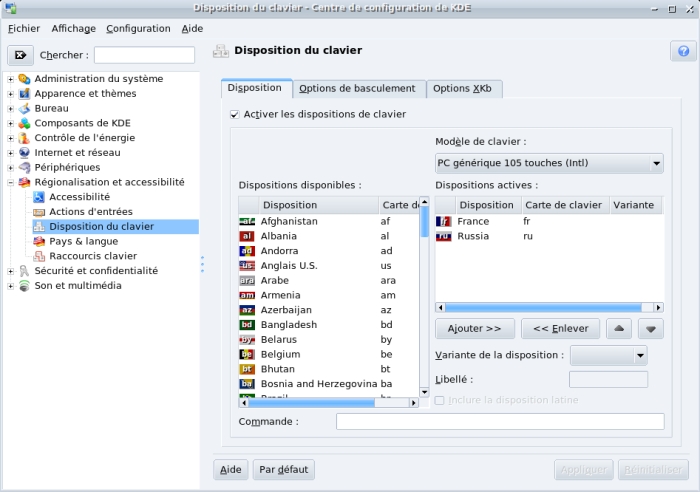
Task: Open Accessibilité item in the sidebar
Action: point(79,197)
